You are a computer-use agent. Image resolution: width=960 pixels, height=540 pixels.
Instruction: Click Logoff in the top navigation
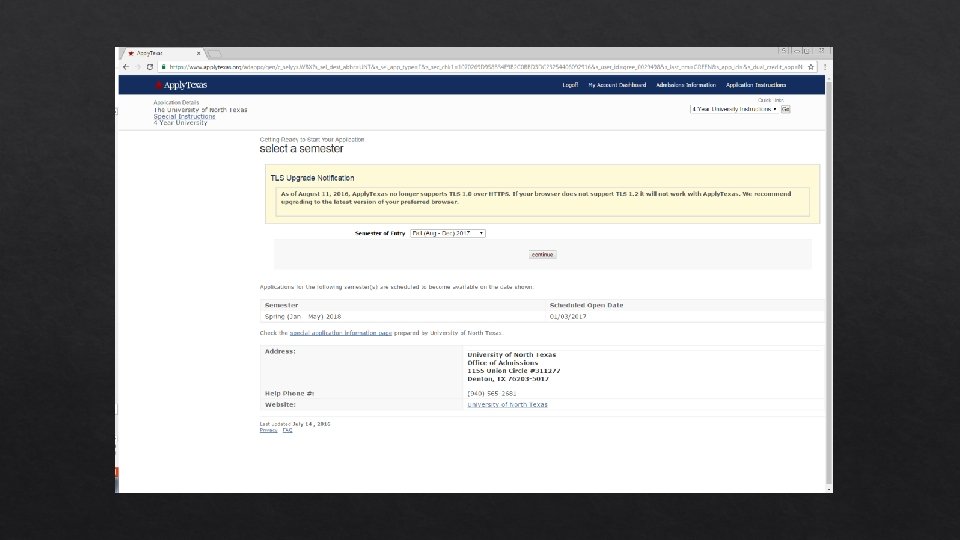click(x=570, y=85)
